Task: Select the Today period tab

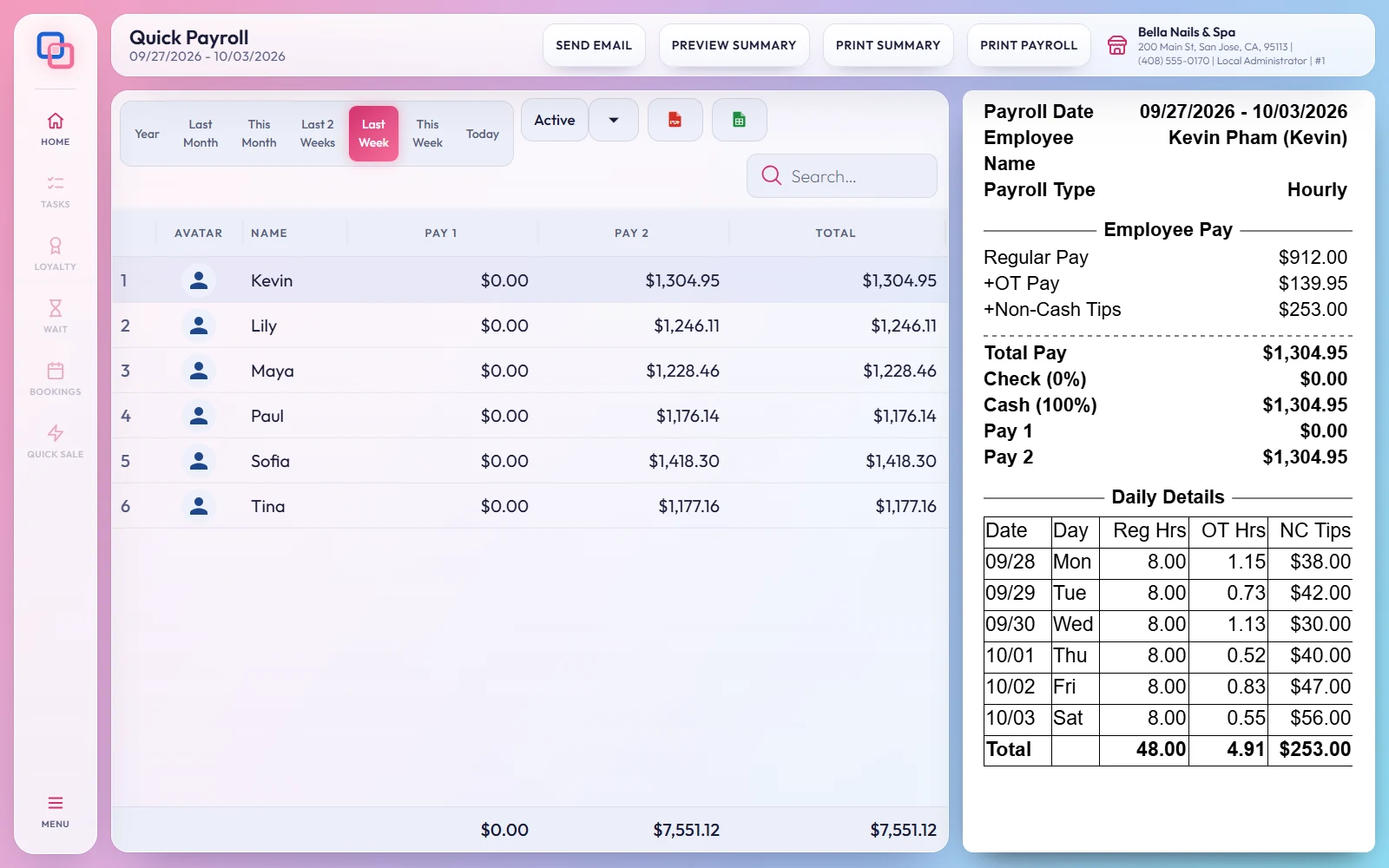Action: point(483,134)
